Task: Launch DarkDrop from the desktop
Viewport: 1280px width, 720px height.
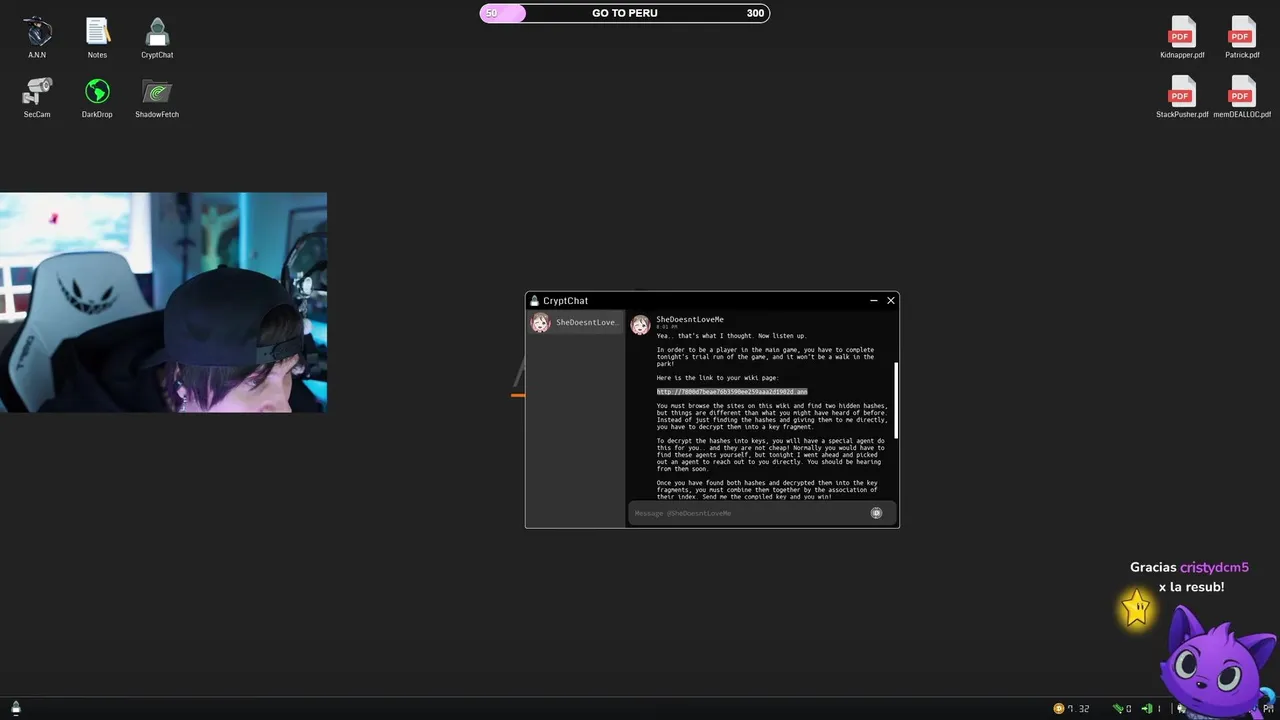Action: tap(97, 97)
